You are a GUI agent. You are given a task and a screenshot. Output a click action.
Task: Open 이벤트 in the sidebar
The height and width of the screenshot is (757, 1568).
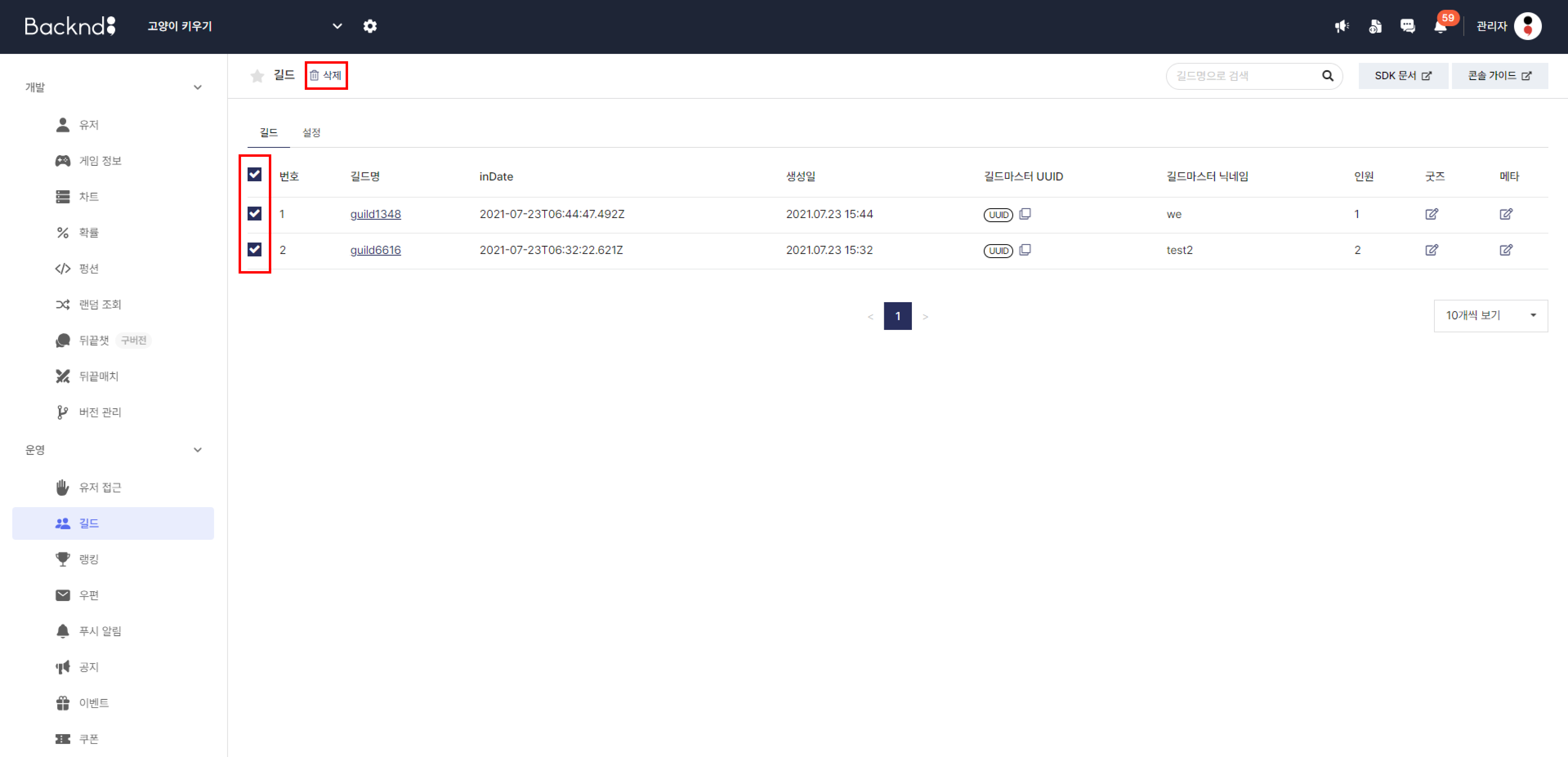click(x=113, y=703)
